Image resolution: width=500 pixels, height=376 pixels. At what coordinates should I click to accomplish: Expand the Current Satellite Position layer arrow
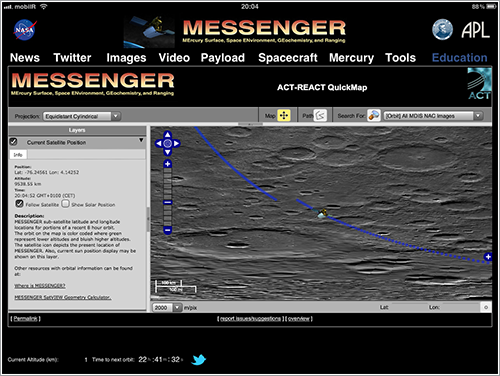click(141, 140)
